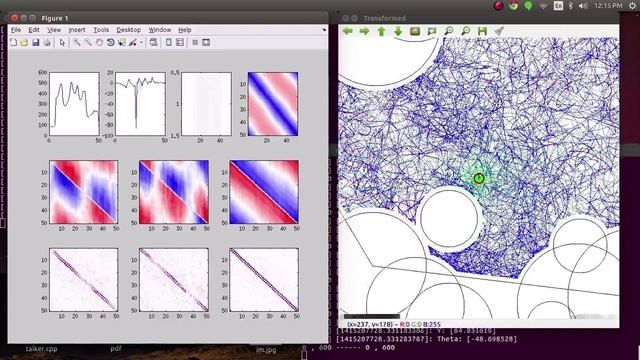The height and width of the screenshot is (360, 640).
Task: Pan up with the green up arrow in Transformed window
Action: (381, 31)
